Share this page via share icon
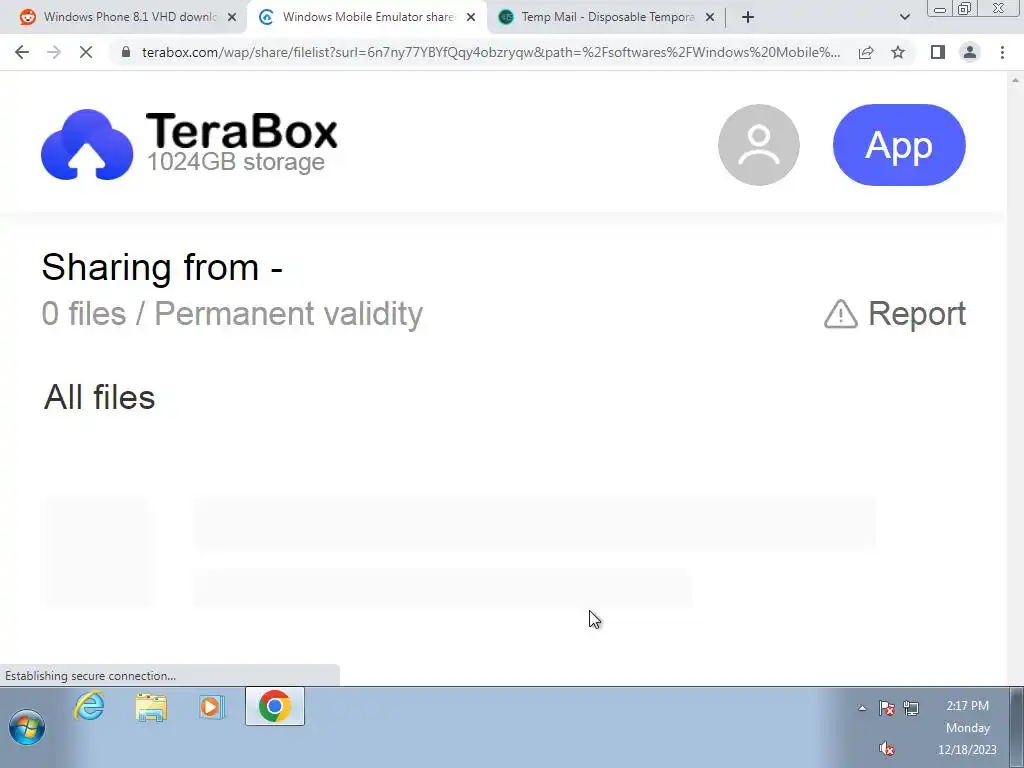 (866, 52)
